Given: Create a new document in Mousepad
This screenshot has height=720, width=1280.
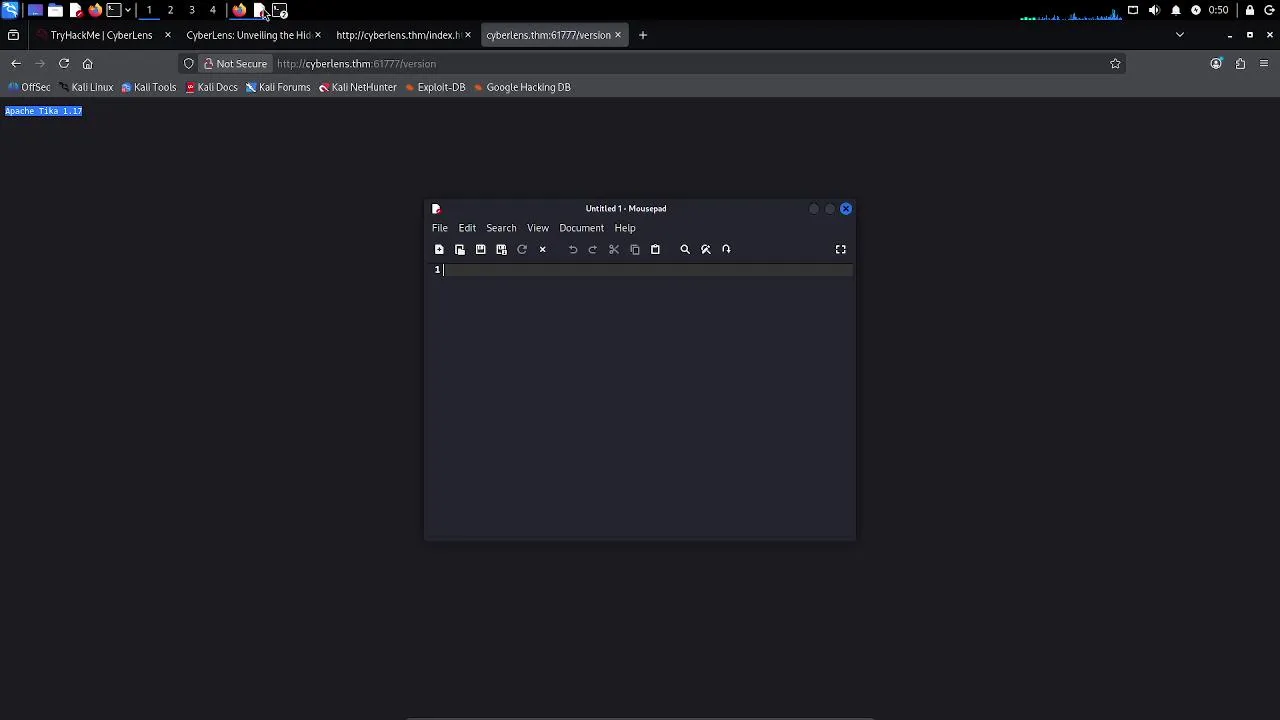Looking at the screenshot, I should click(x=439, y=249).
